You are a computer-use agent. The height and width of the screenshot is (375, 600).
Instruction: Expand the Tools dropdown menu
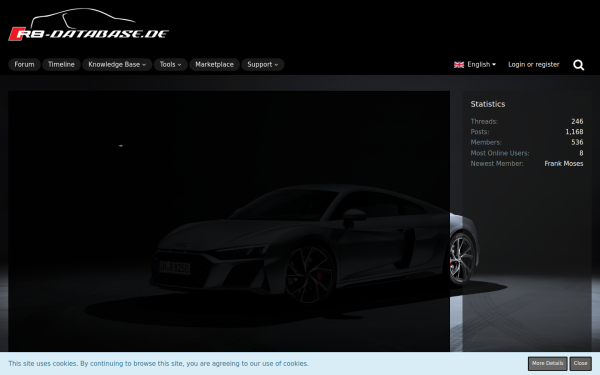[170, 65]
